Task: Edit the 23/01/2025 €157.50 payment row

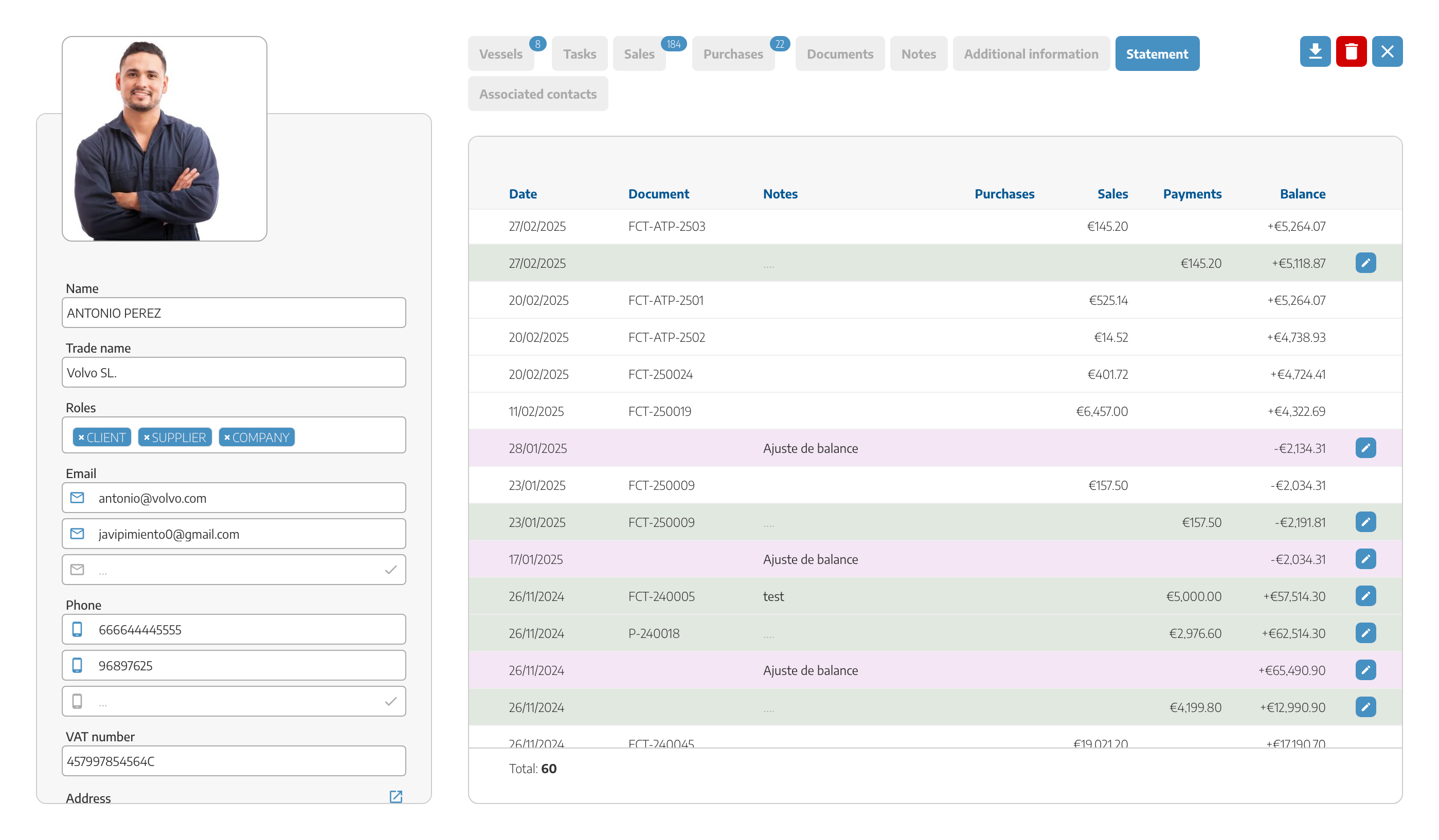Action: tap(1365, 522)
